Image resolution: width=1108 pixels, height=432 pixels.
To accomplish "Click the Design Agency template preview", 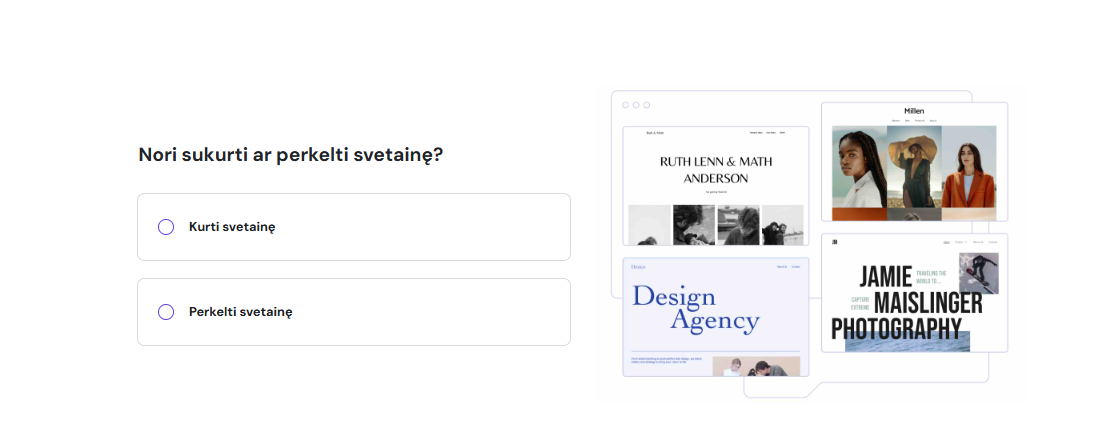I will [x=715, y=316].
